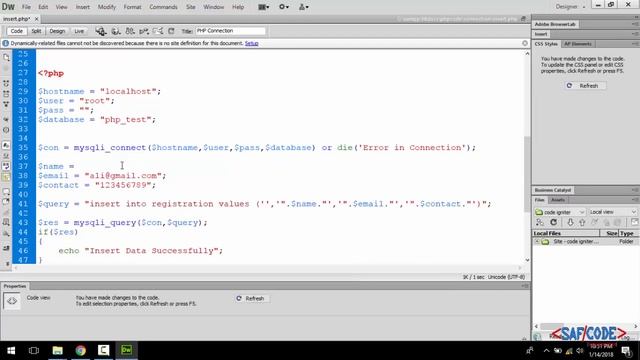Screen dimensions: 640x360
Task: Click the Select Parent Tag coding icon
Action: coord(6,120)
